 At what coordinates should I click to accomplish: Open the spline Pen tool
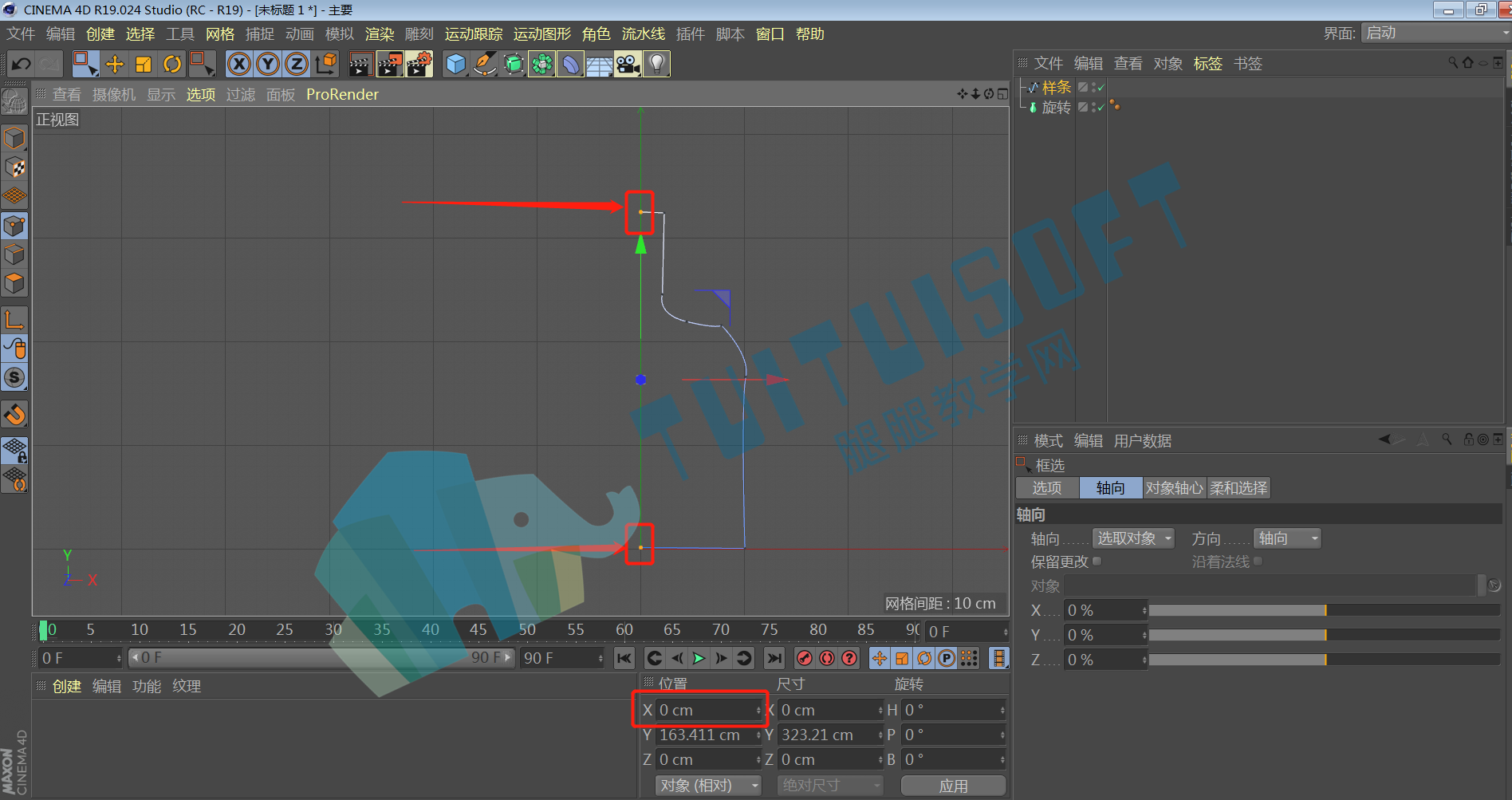484,64
